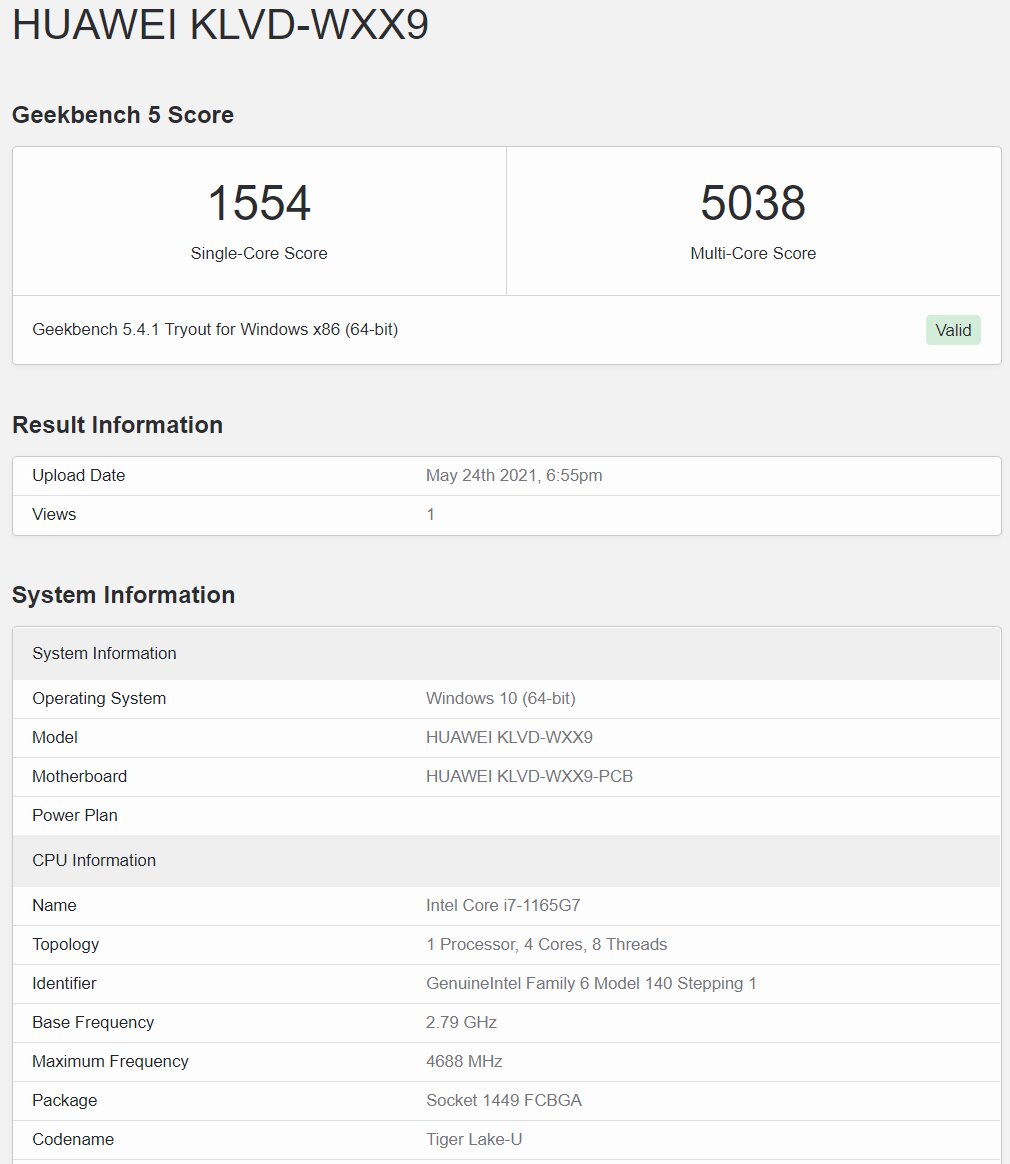
Task: Click the Socket 1449 FCBGA package value
Action: tap(504, 1100)
